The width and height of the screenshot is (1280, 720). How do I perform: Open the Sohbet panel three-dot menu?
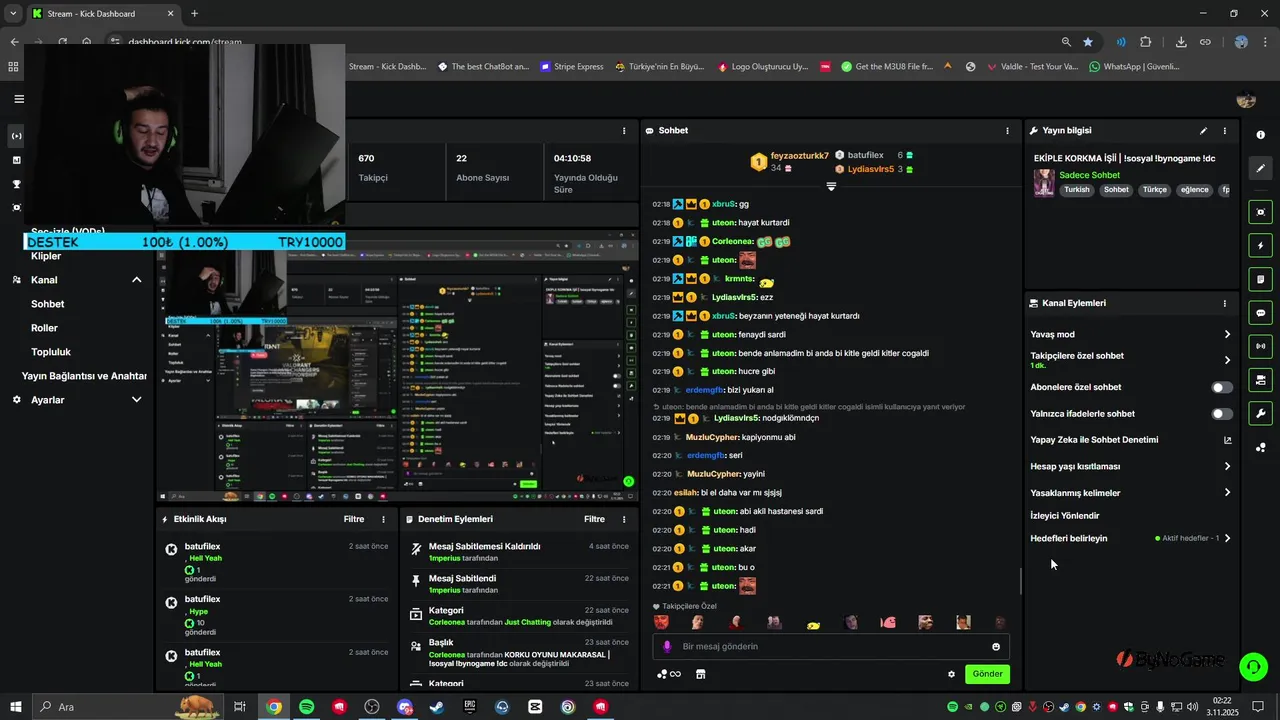(1007, 131)
